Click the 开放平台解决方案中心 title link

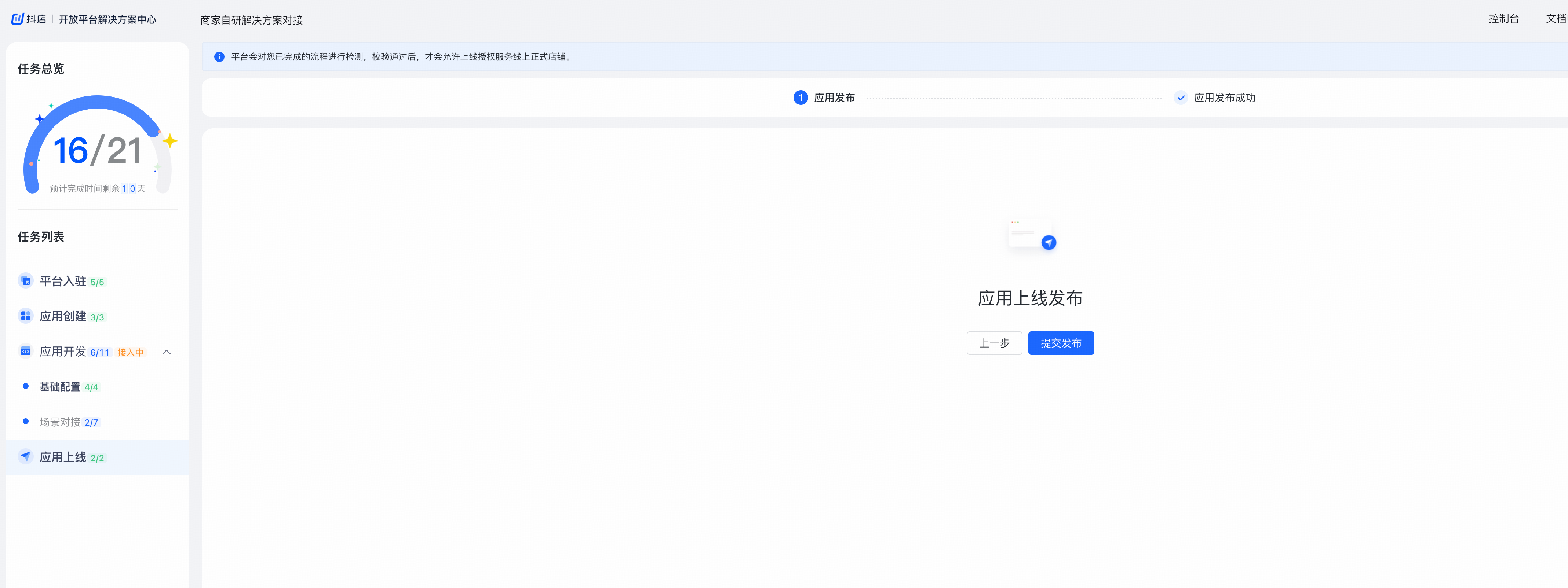[x=108, y=19]
